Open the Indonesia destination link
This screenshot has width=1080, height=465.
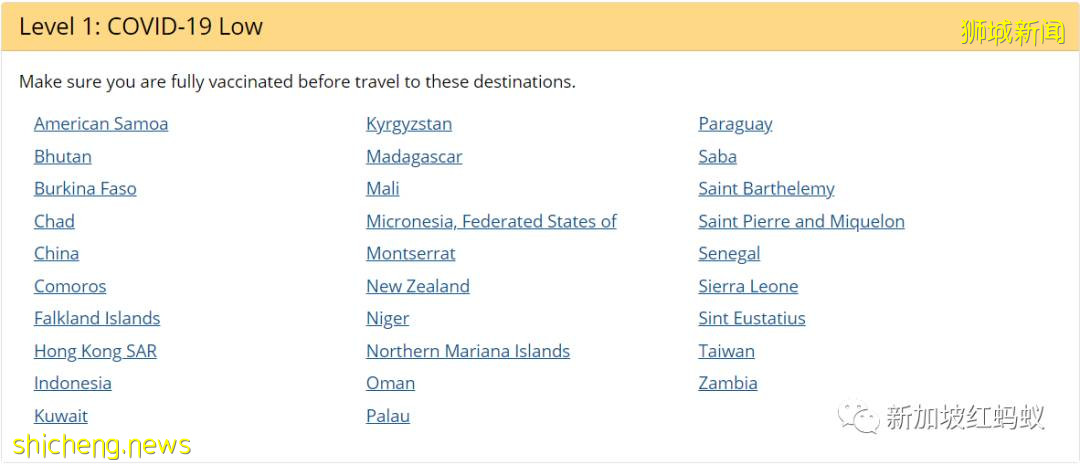click(73, 383)
